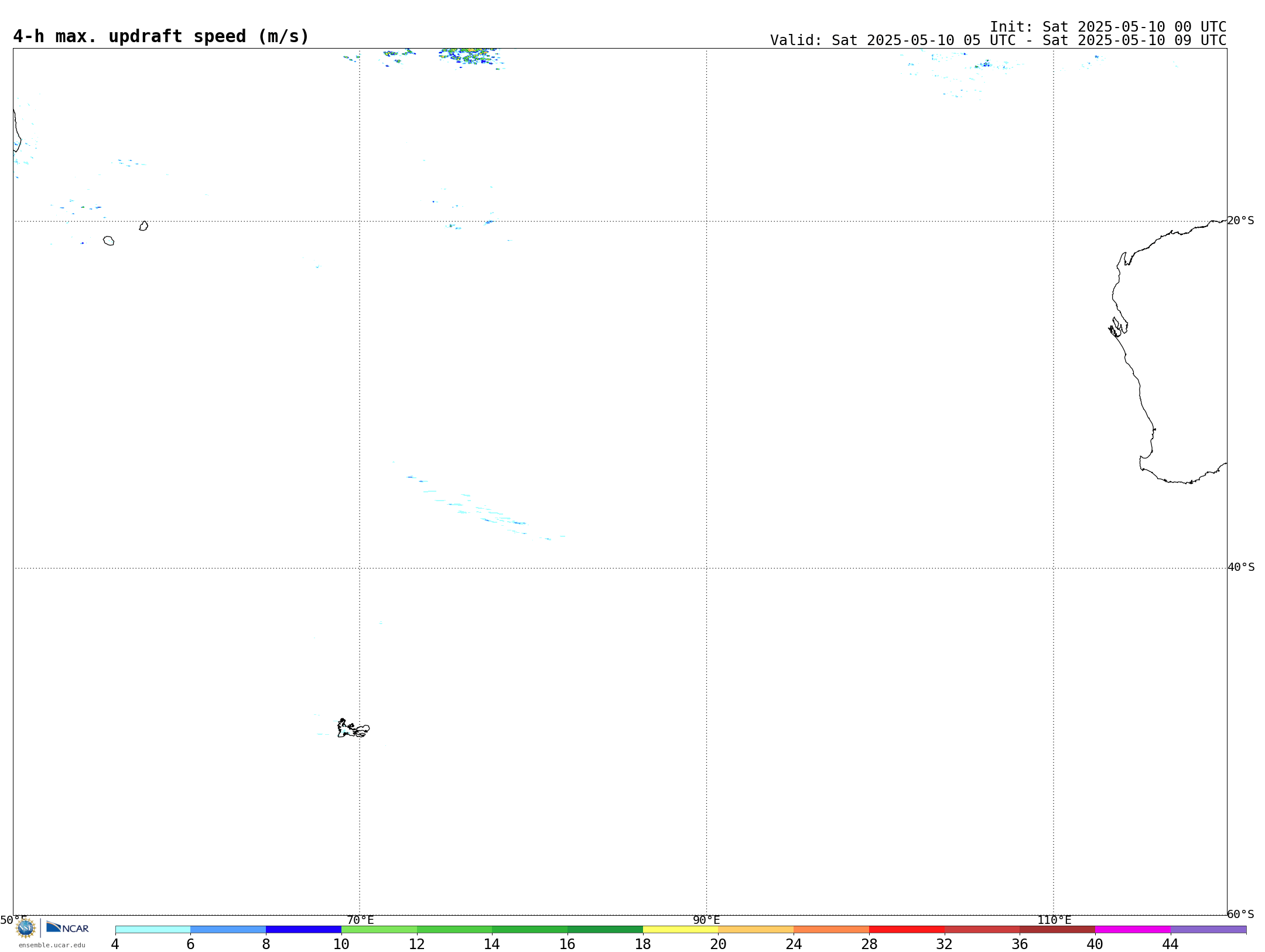Click the 20°S latitude label
This screenshot has width=1265, height=952.
[1240, 221]
